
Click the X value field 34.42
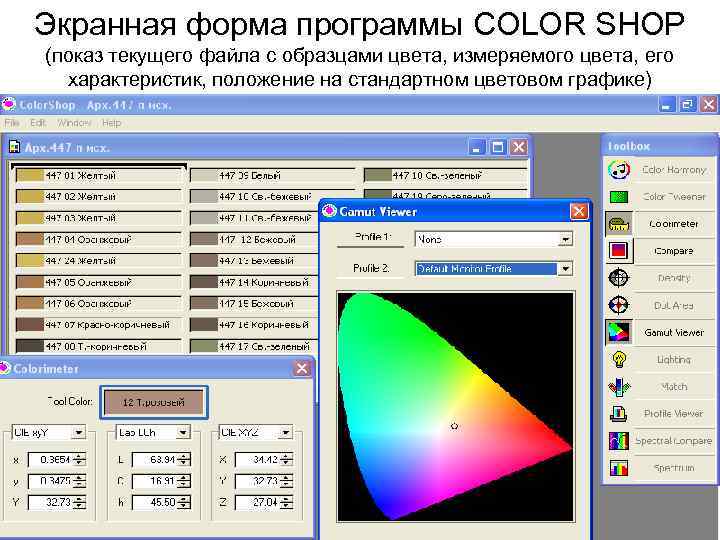point(257,459)
